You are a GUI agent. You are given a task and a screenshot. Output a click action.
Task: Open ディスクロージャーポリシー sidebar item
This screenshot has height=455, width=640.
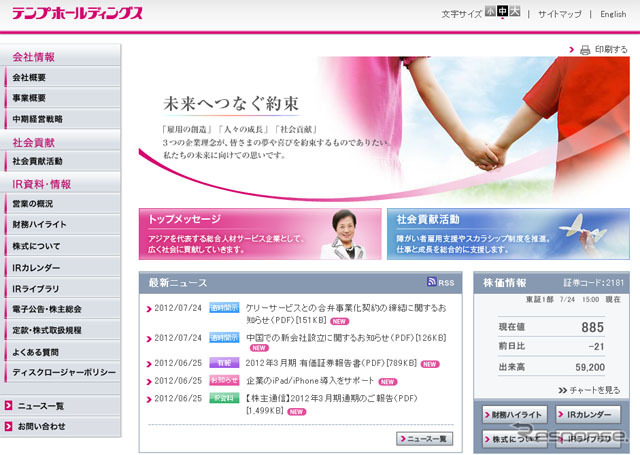click(62, 372)
